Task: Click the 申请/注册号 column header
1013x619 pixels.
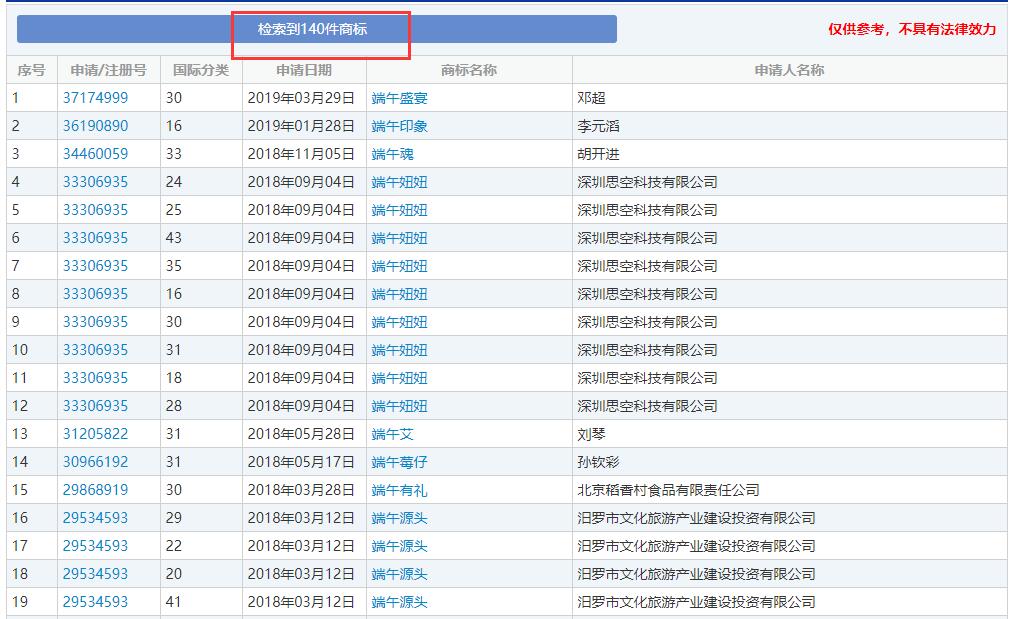Action: (109, 70)
